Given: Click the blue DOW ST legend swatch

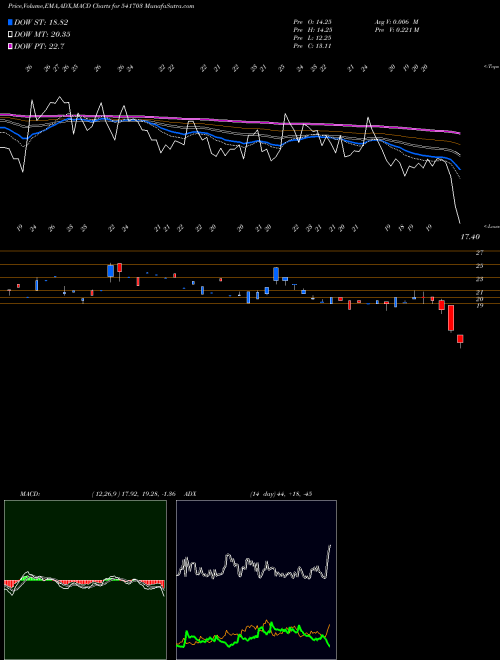Looking at the screenshot, I should click(11, 22).
